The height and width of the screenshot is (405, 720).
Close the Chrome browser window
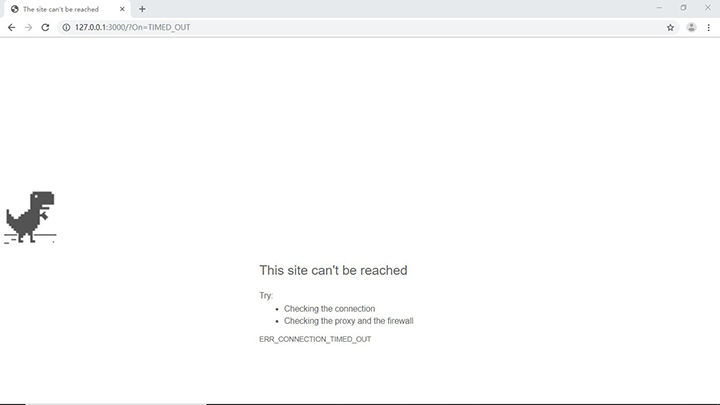click(707, 8)
